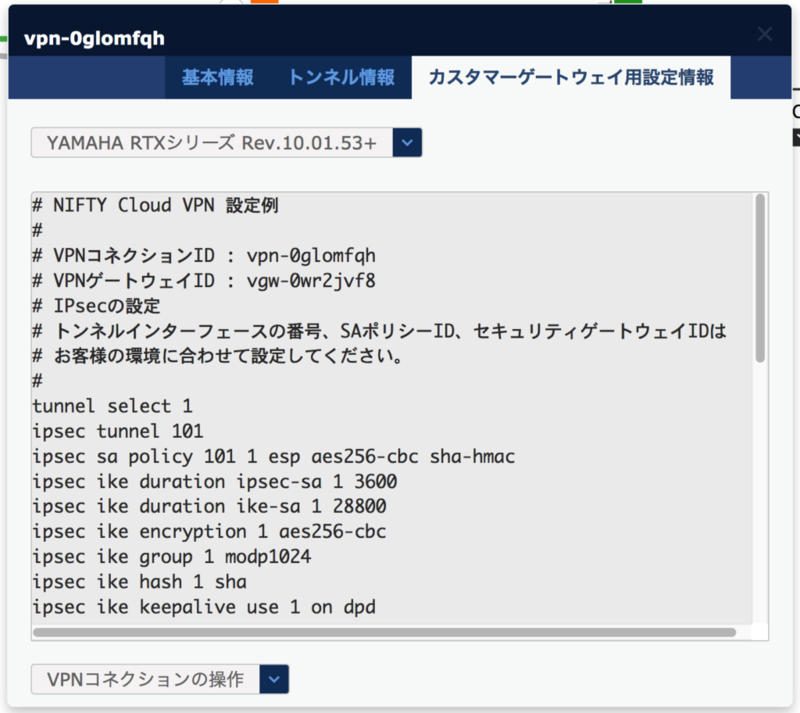Image resolution: width=800 pixels, height=713 pixels.
Task: Click the VPNゲートウェイID vgw-0wr2jvf8 line
Action: pos(180,280)
